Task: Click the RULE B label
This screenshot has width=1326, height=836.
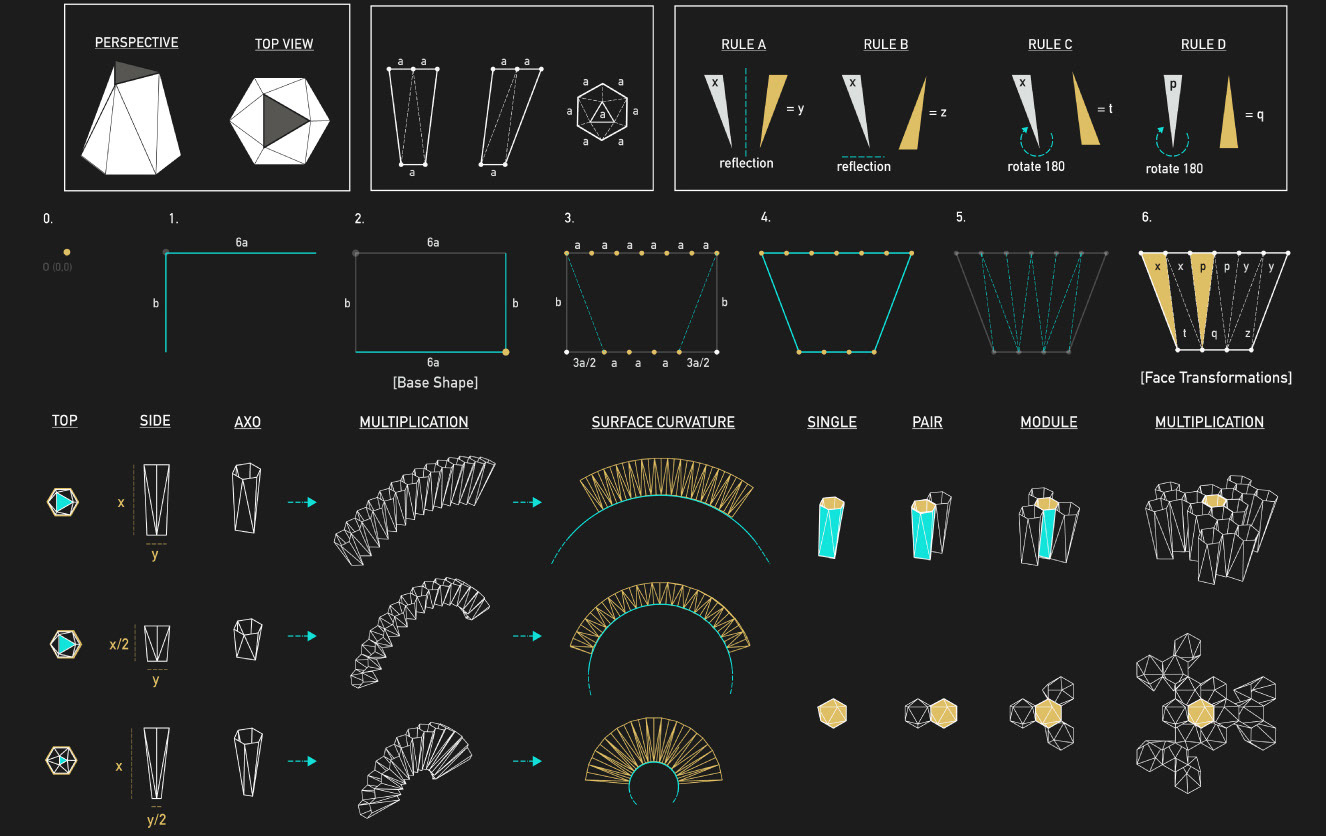Action: [x=886, y=45]
